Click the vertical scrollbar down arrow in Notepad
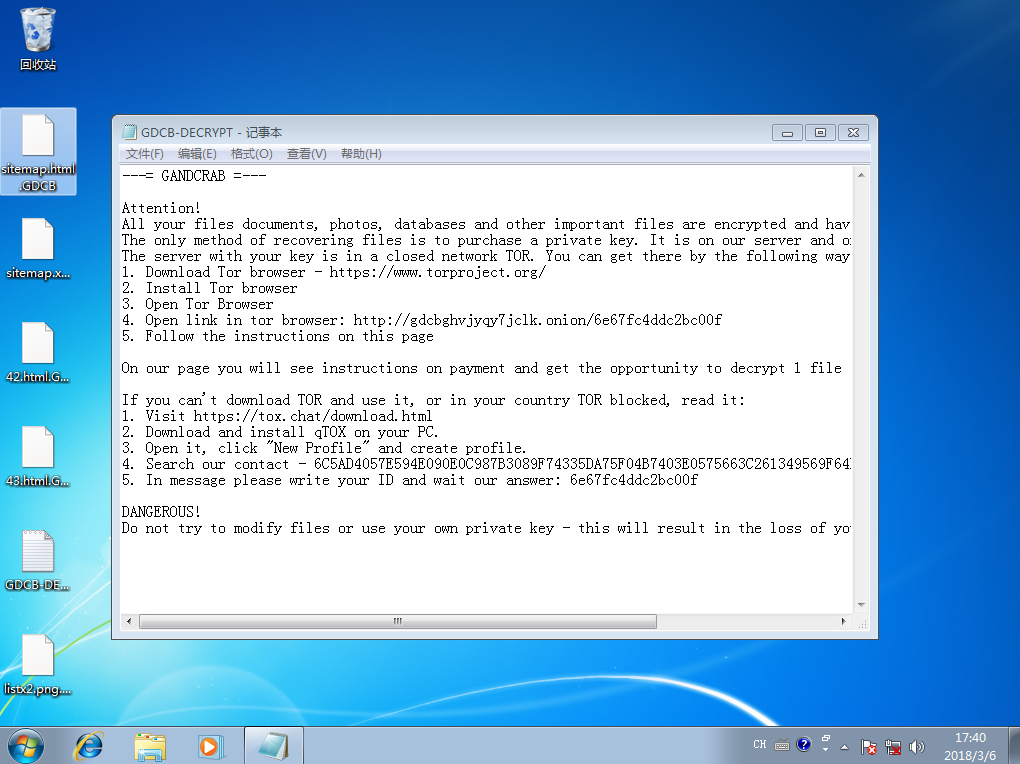This screenshot has width=1020, height=764. (x=861, y=605)
